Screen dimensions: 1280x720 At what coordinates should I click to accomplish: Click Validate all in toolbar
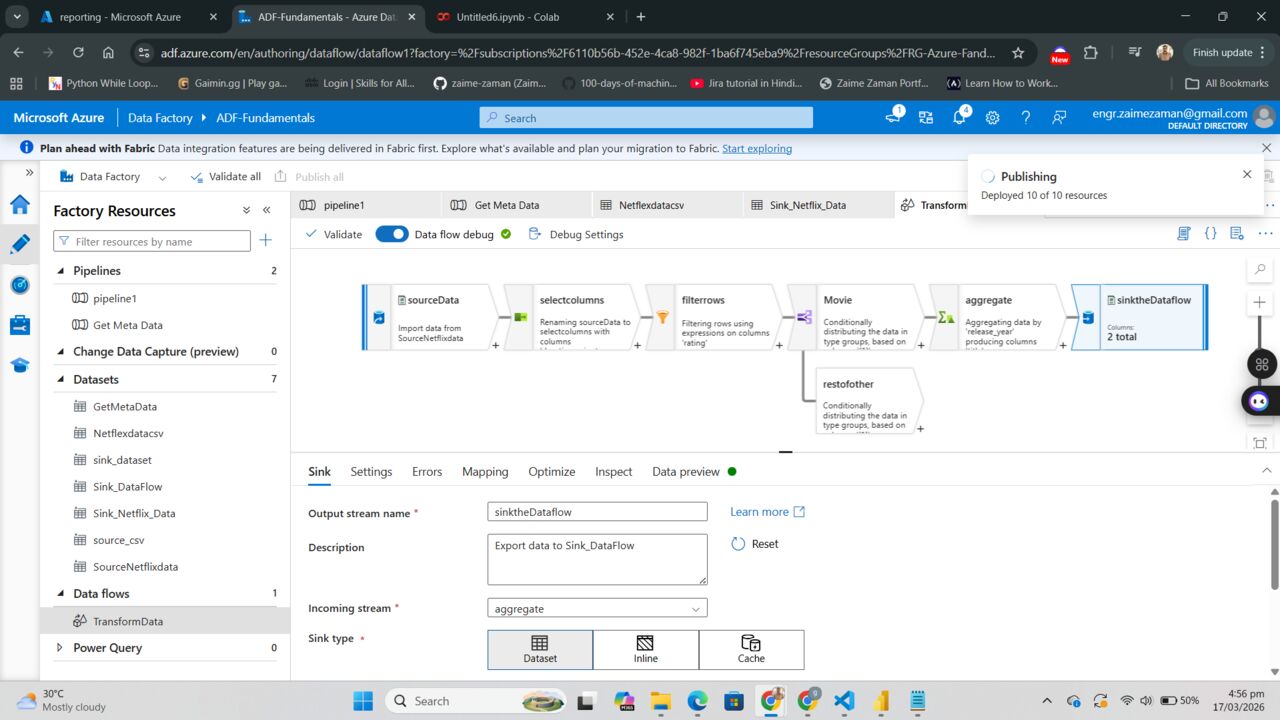click(225, 177)
